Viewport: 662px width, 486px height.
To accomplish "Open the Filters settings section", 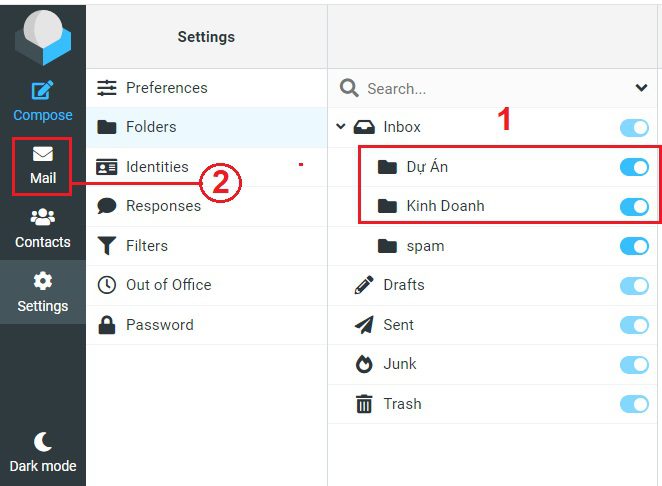I will [x=206, y=246].
